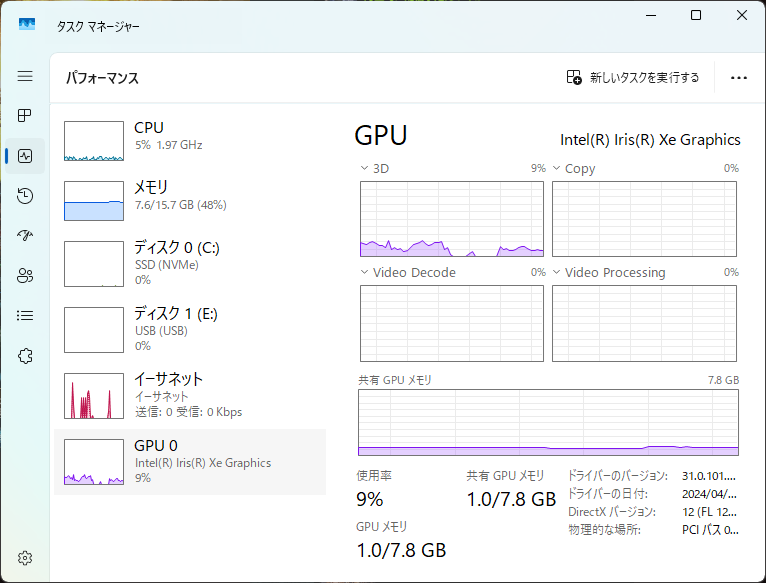Screen dimensions: 766x583
Task: Click the run new task button
Action: point(632,77)
